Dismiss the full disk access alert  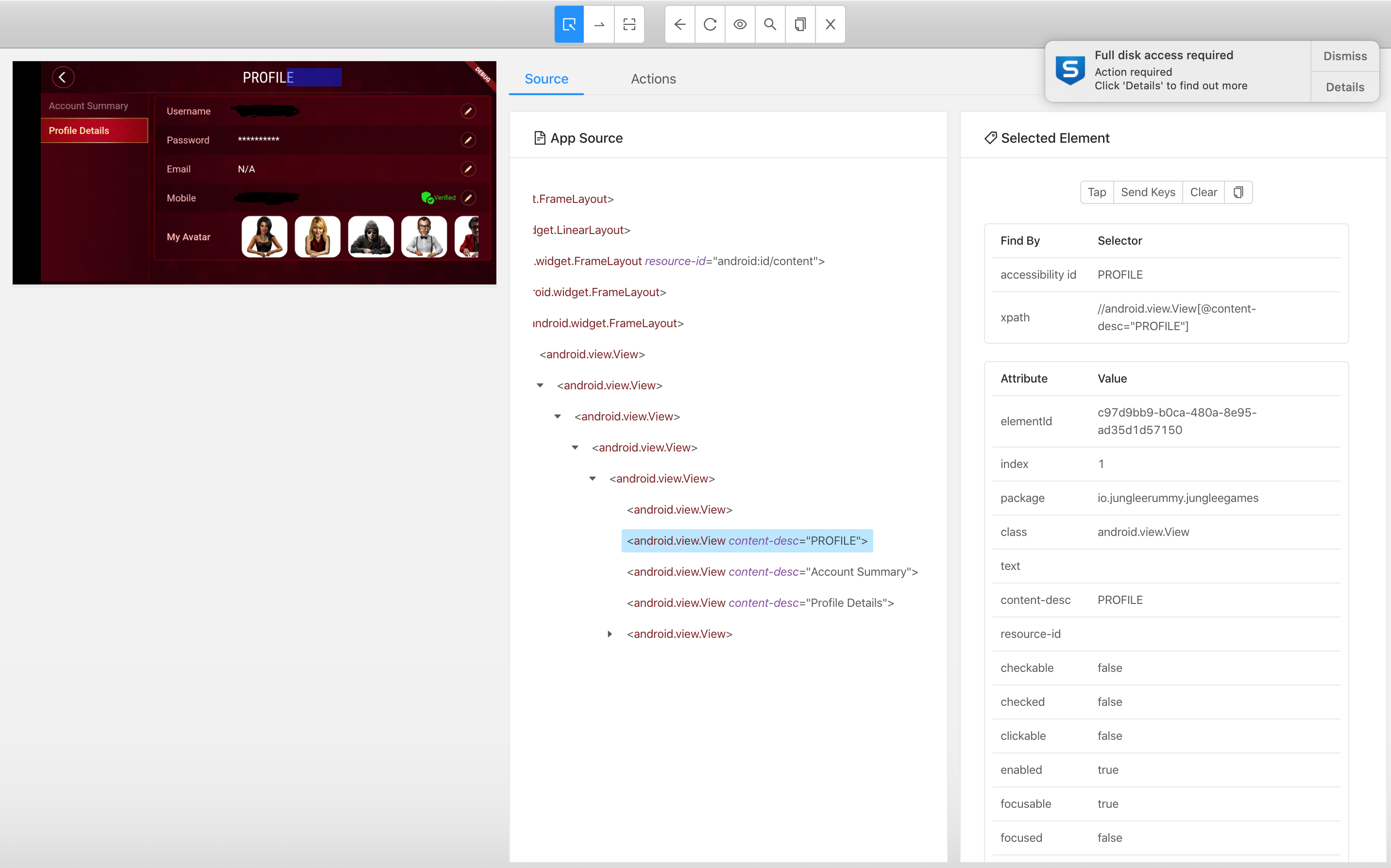coord(1344,56)
